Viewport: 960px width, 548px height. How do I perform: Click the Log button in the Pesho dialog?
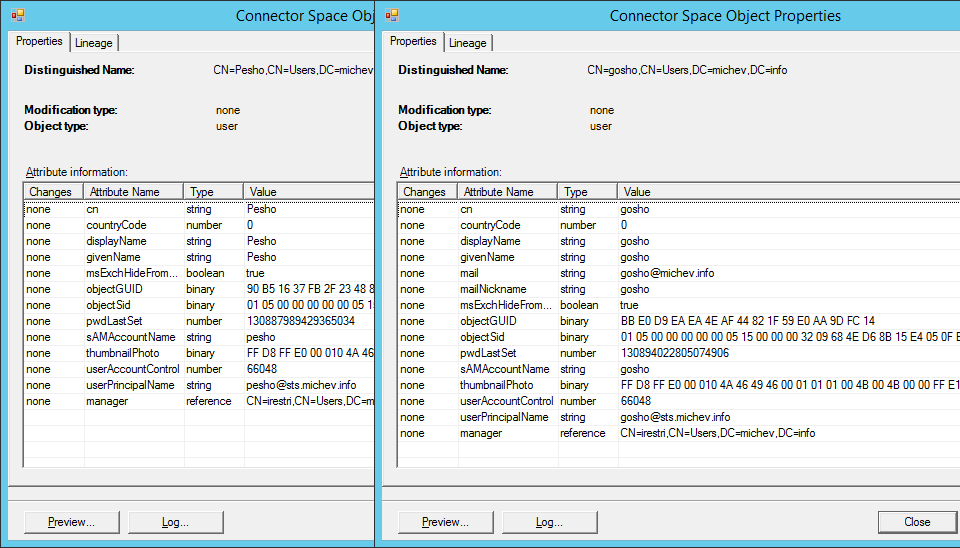coord(175,522)
